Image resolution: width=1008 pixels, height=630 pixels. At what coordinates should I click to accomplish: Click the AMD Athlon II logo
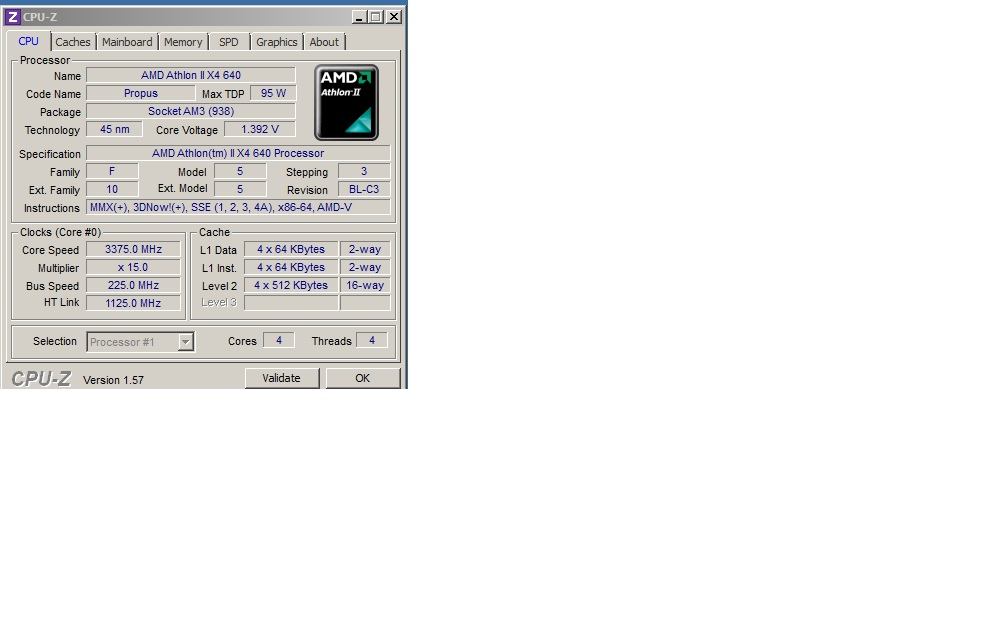346,102
